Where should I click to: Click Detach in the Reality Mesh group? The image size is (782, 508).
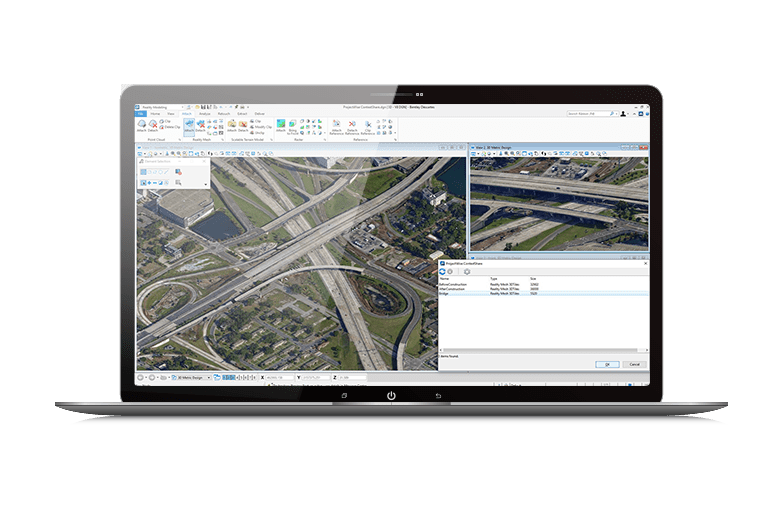point(201,126)
